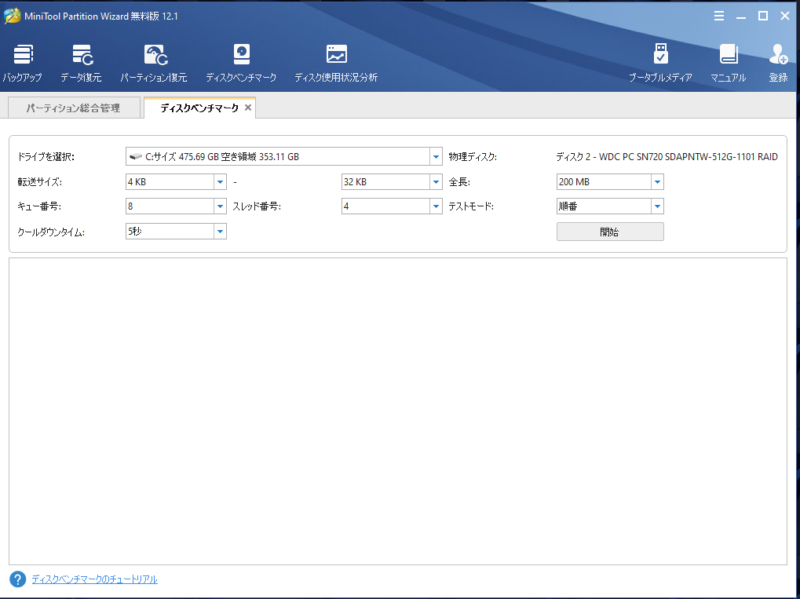Viewport: 800px width, 599px height.
Task: Open the キュー番号 dropdown showing 8
Action: click(220, 206)
